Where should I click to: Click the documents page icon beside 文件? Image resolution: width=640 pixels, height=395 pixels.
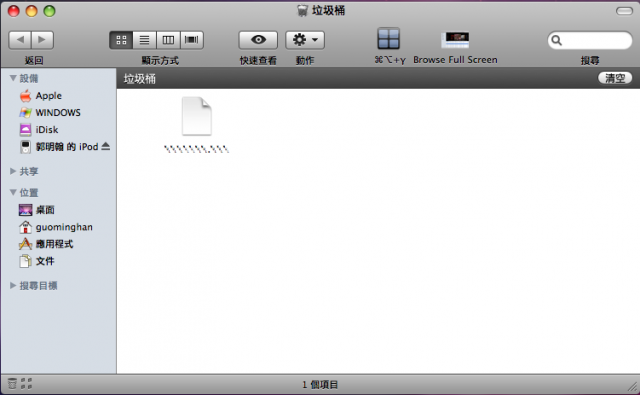click(25, 261)
